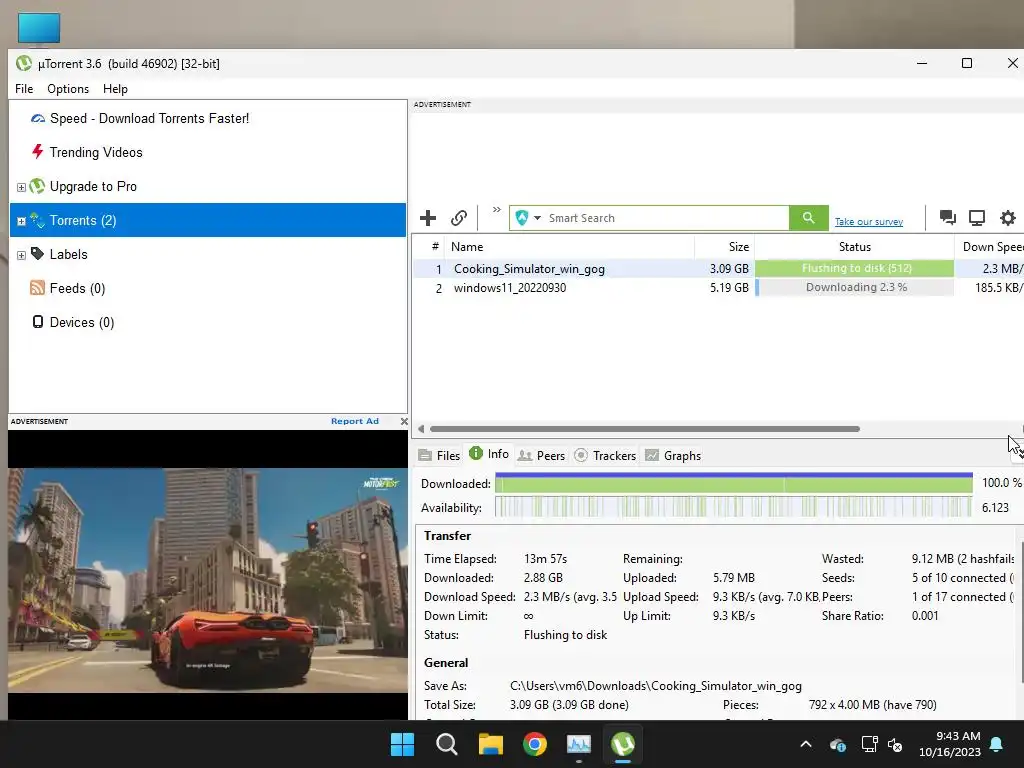Expand the Labels tree node

tap(21, 255)
